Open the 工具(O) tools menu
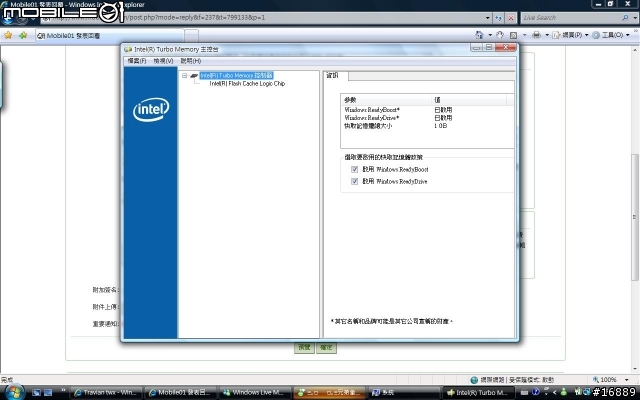The width and height of the screenshot is (640, 400). point(611,35)
